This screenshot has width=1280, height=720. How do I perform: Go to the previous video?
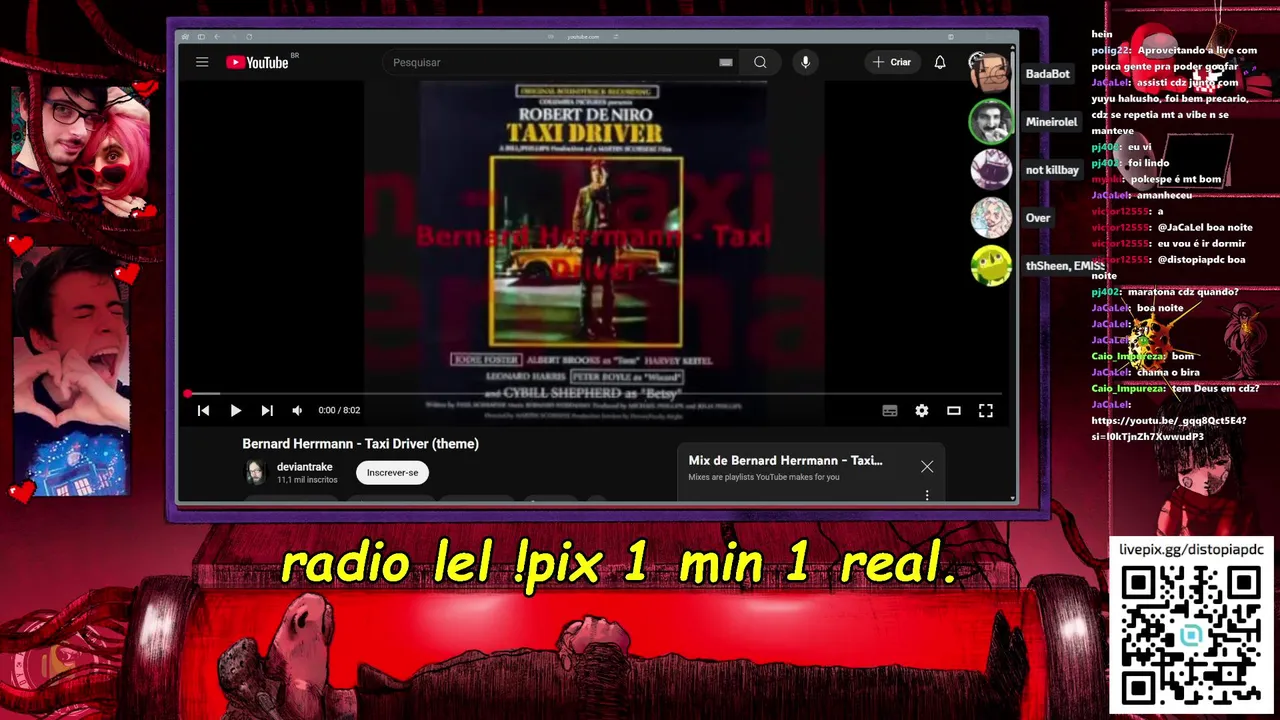coord(203,410)
